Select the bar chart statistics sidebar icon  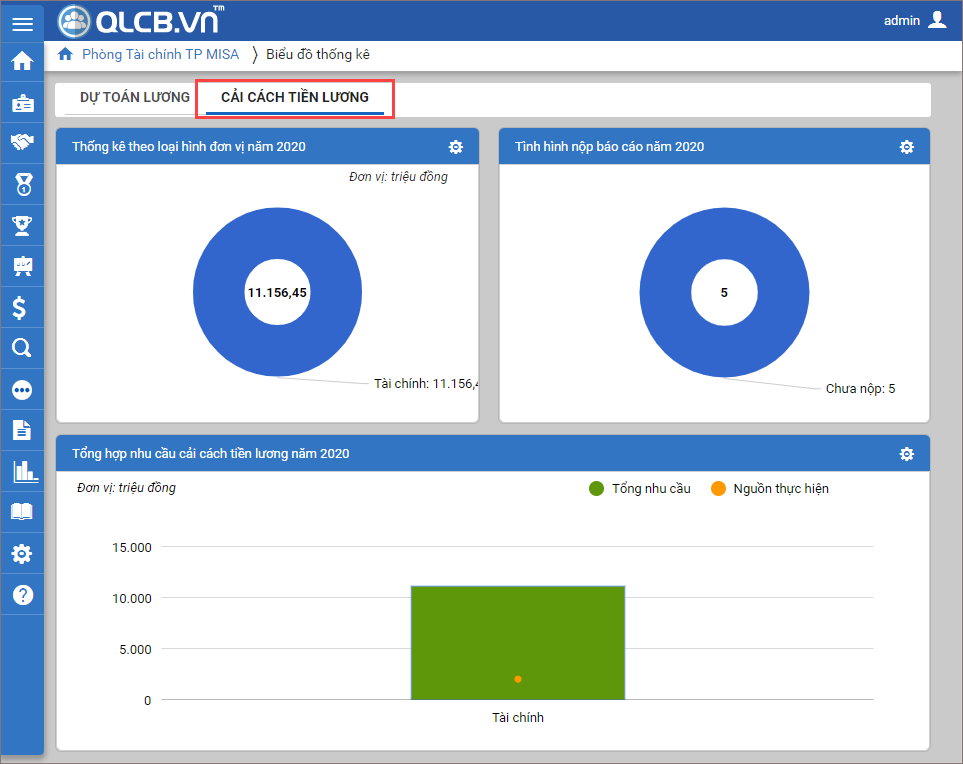tap(22, 471)
